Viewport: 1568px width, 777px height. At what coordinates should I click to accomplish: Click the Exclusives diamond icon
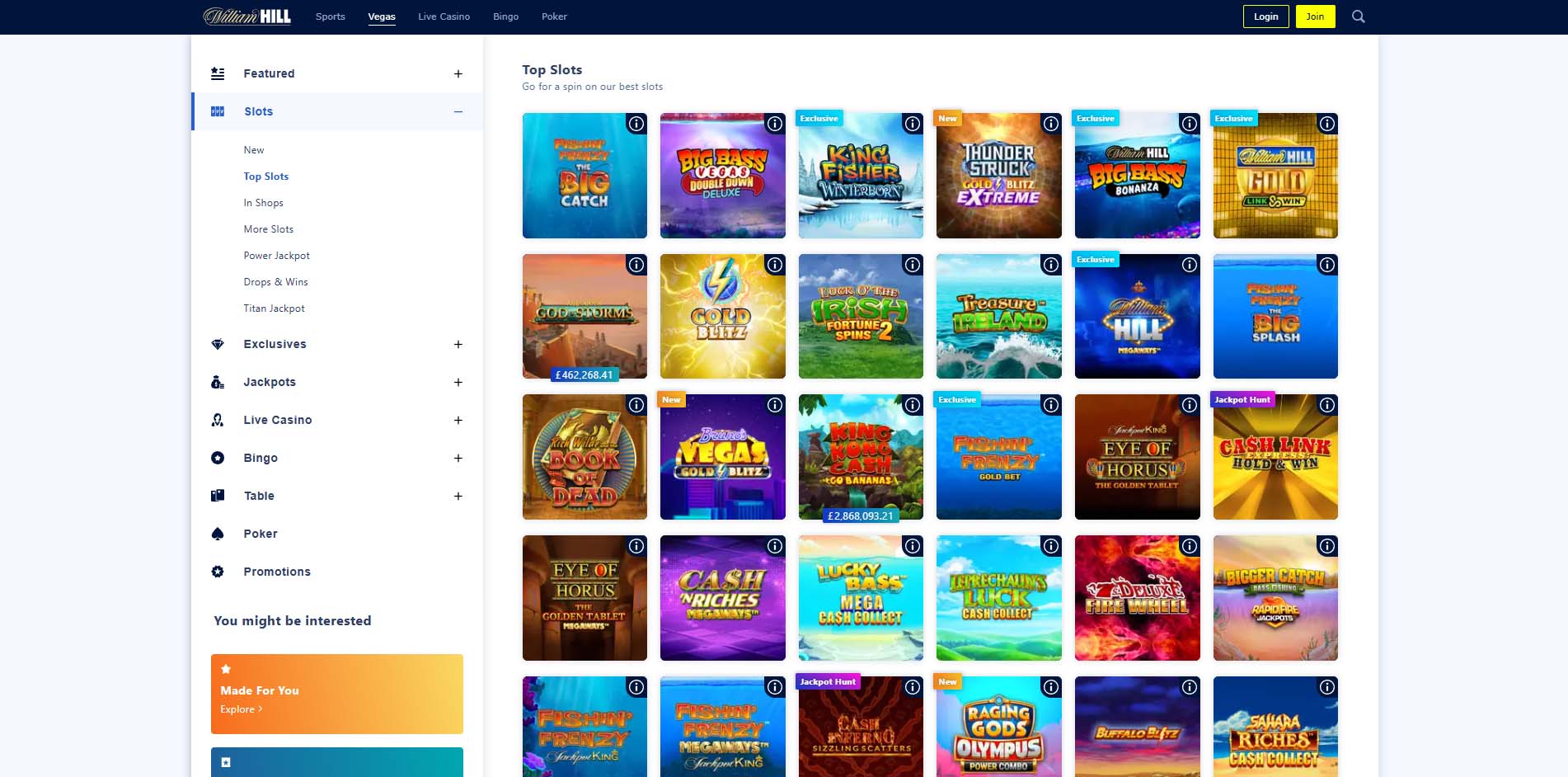click(x=218, y=344)
